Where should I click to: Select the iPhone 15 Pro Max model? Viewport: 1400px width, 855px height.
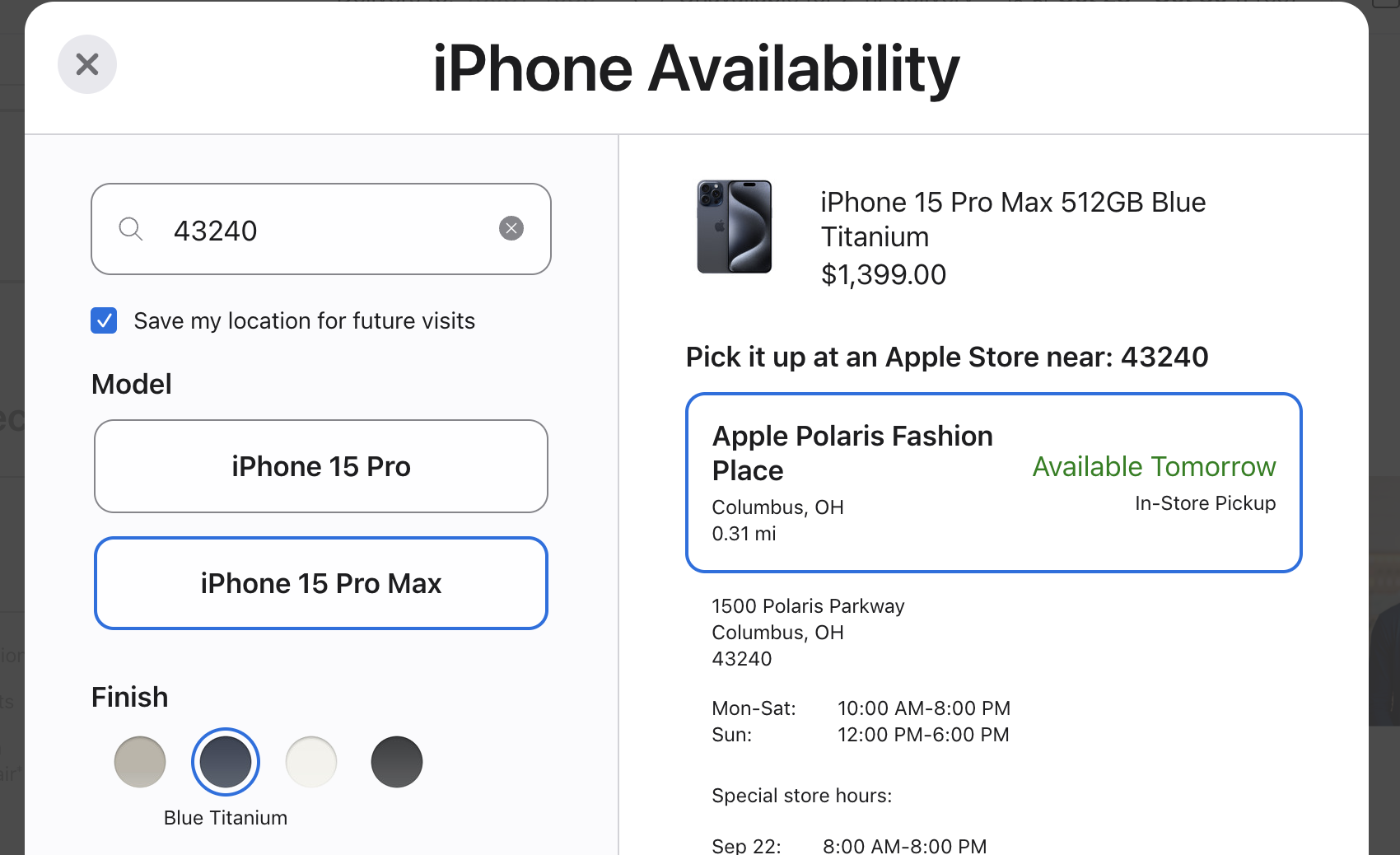pos(321,583)
